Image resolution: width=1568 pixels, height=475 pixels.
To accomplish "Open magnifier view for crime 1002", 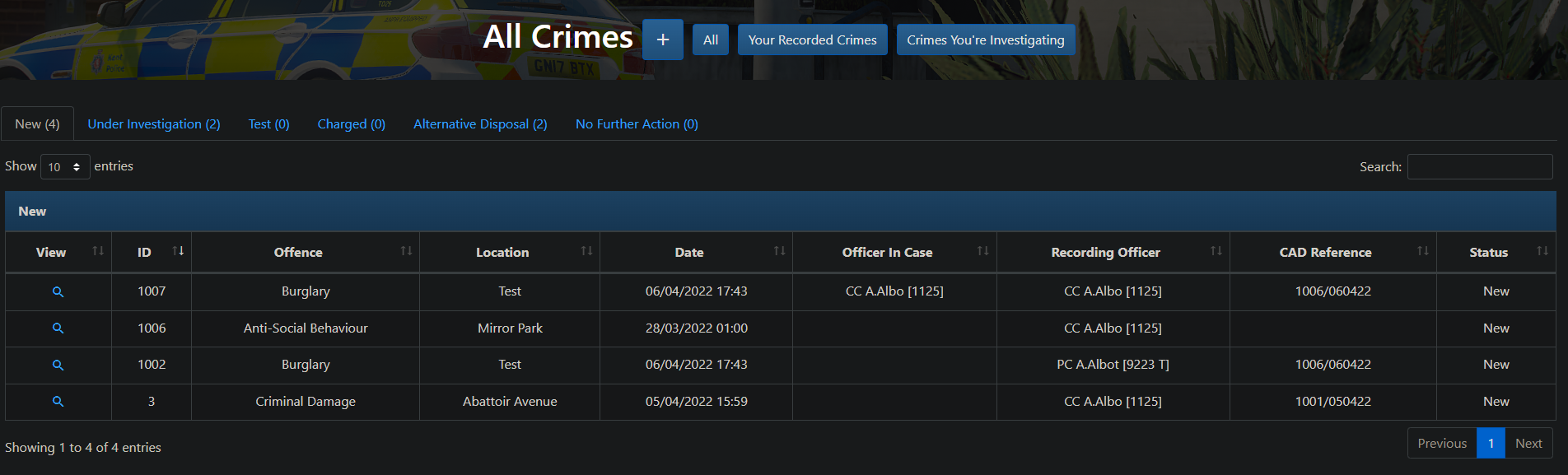I will tap(58, 366).
